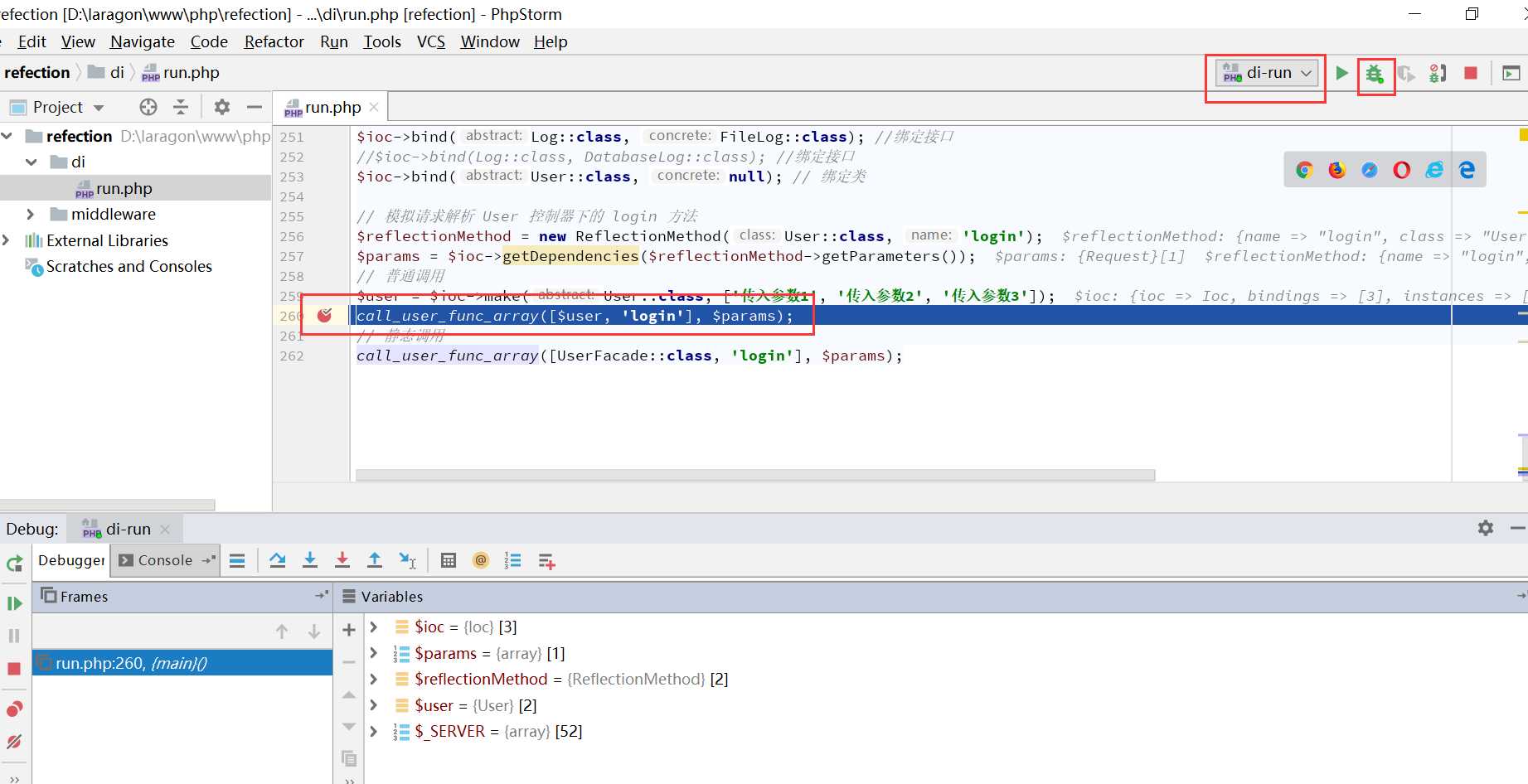Run the di-run configuration with play button
The height and width of the screenshot is (784, 1528).
(x=1341, y=73)
